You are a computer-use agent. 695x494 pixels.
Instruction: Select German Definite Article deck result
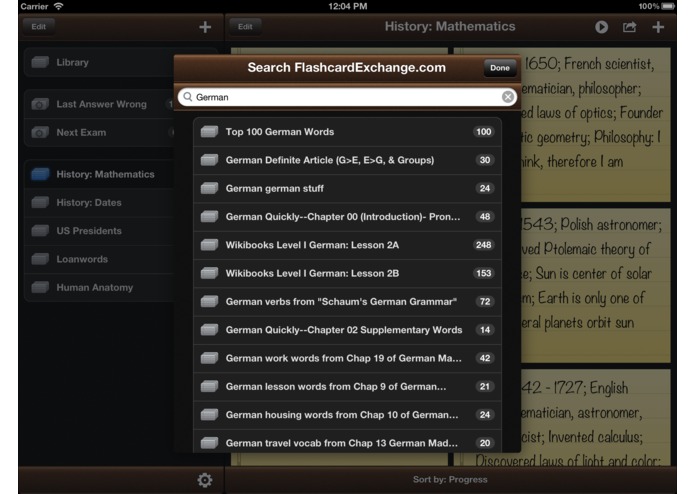[348, 160]
